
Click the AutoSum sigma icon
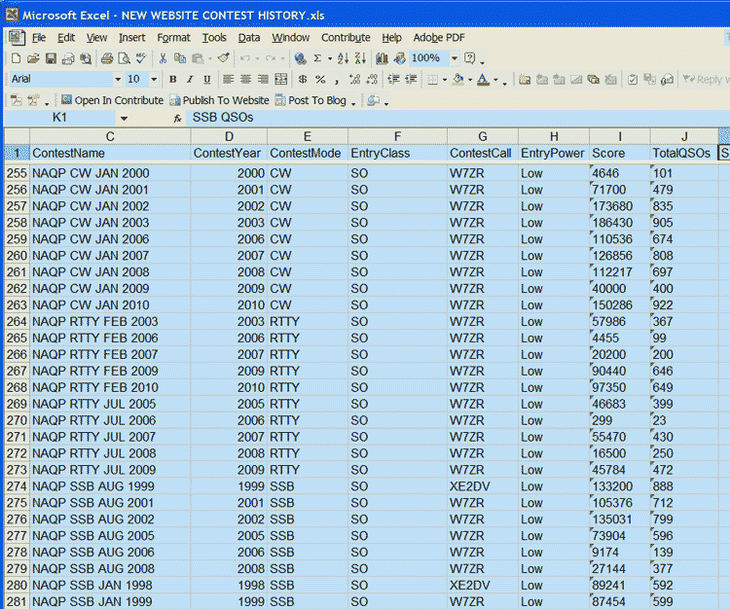pyautogui.click(x=317, y=59)
